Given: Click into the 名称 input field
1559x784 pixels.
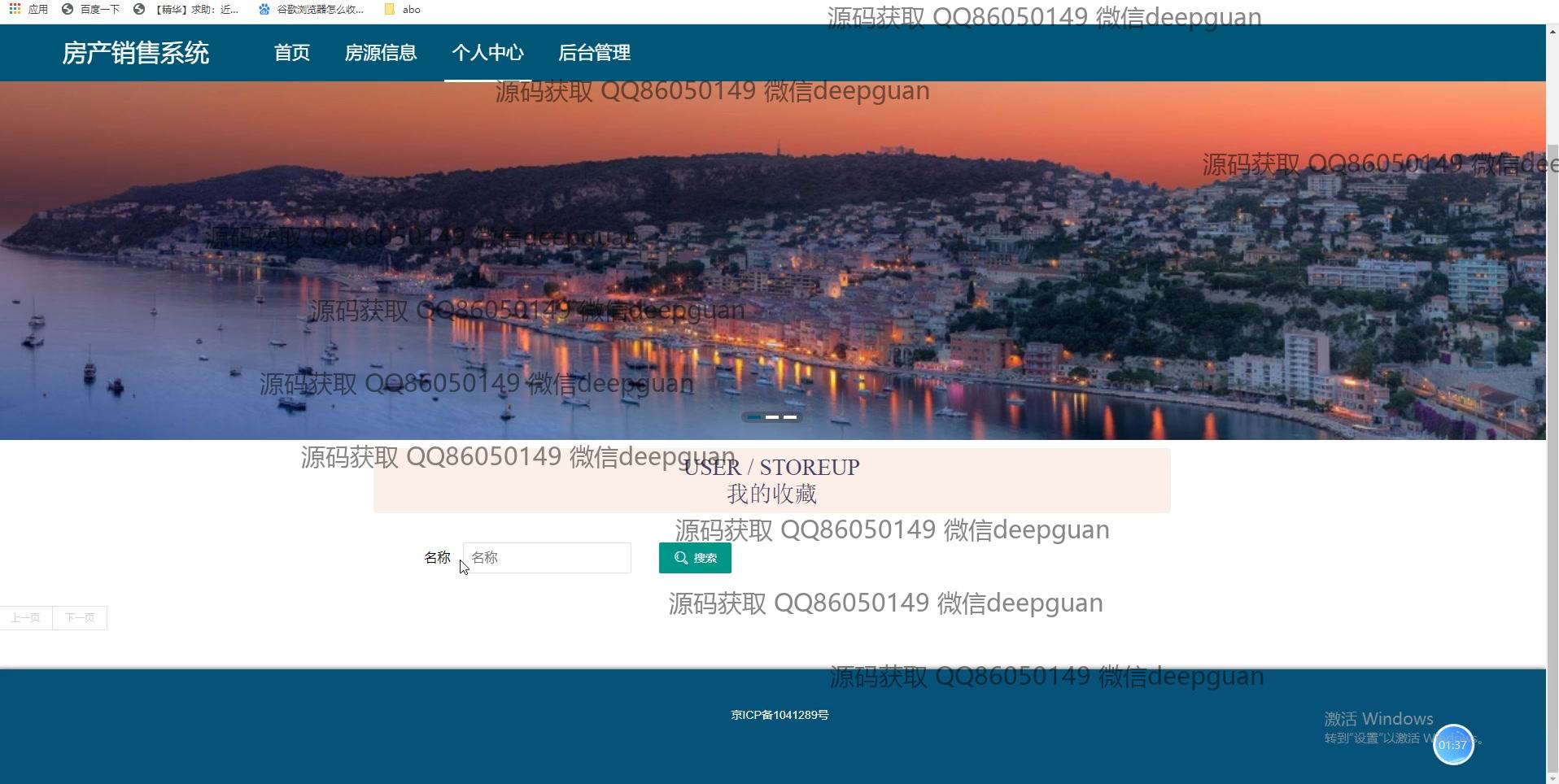Looking at the screenshot, I should [x=547, y=558].
